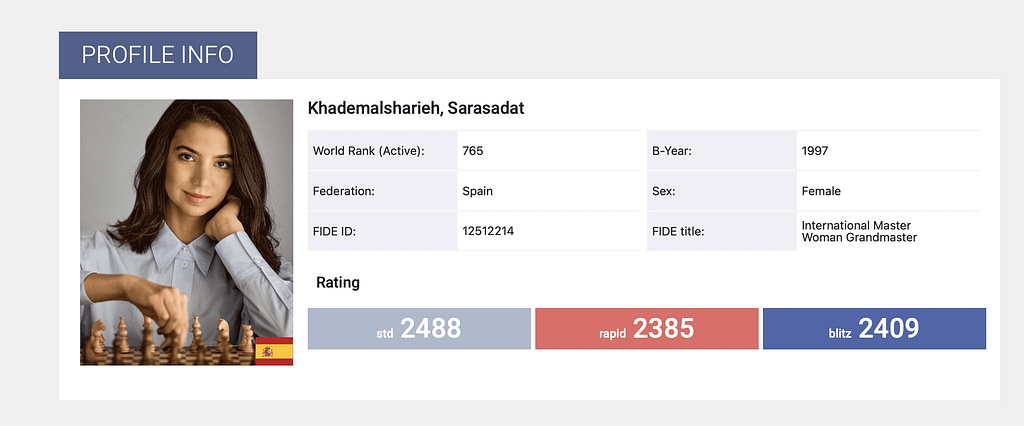Click the Spain flag icon on photo
This screenshot has height=426, width=1024.
pyautogui.click(x=273, y=351)
